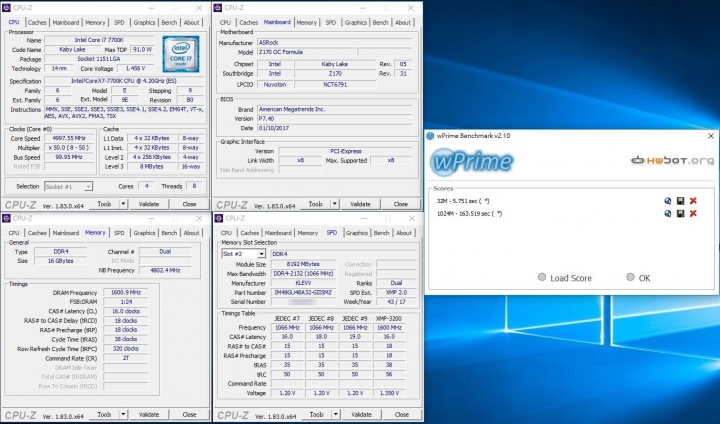Click the SPD manufacturer field KLEVV
The width and height of the screenshot is (720, 424).
pyautogui.click(x=303, y=283)
